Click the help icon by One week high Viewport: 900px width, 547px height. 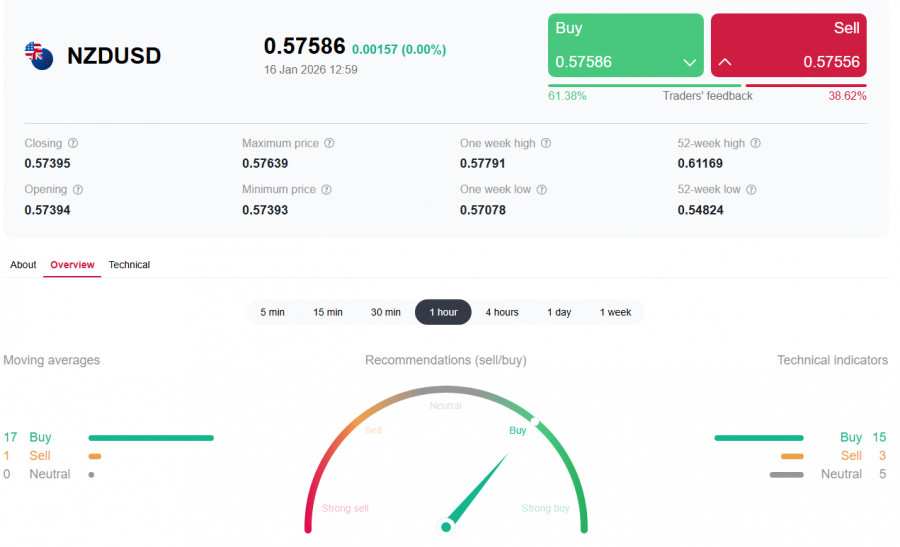pos(546,143)
